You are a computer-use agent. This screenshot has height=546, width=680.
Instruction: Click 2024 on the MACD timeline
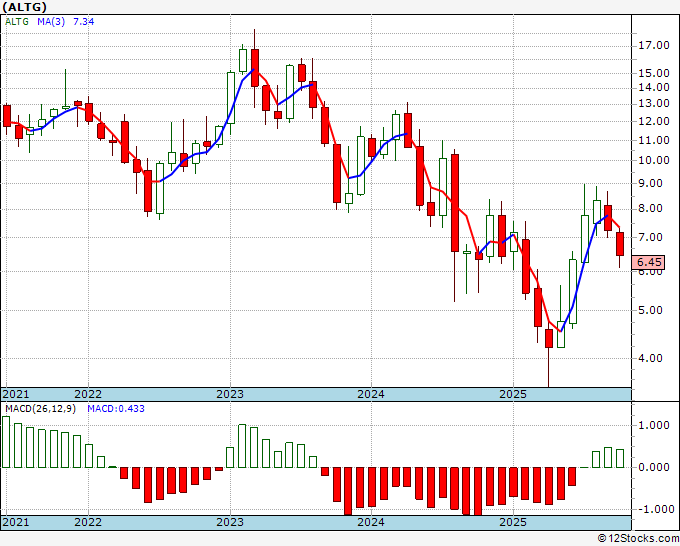coord(371,522)
